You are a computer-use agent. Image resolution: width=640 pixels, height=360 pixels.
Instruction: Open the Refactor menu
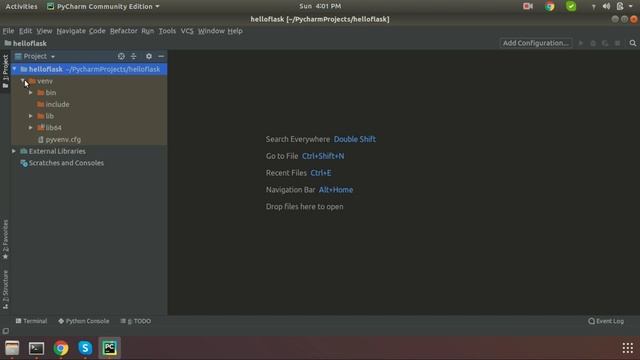tap(124, 31)
